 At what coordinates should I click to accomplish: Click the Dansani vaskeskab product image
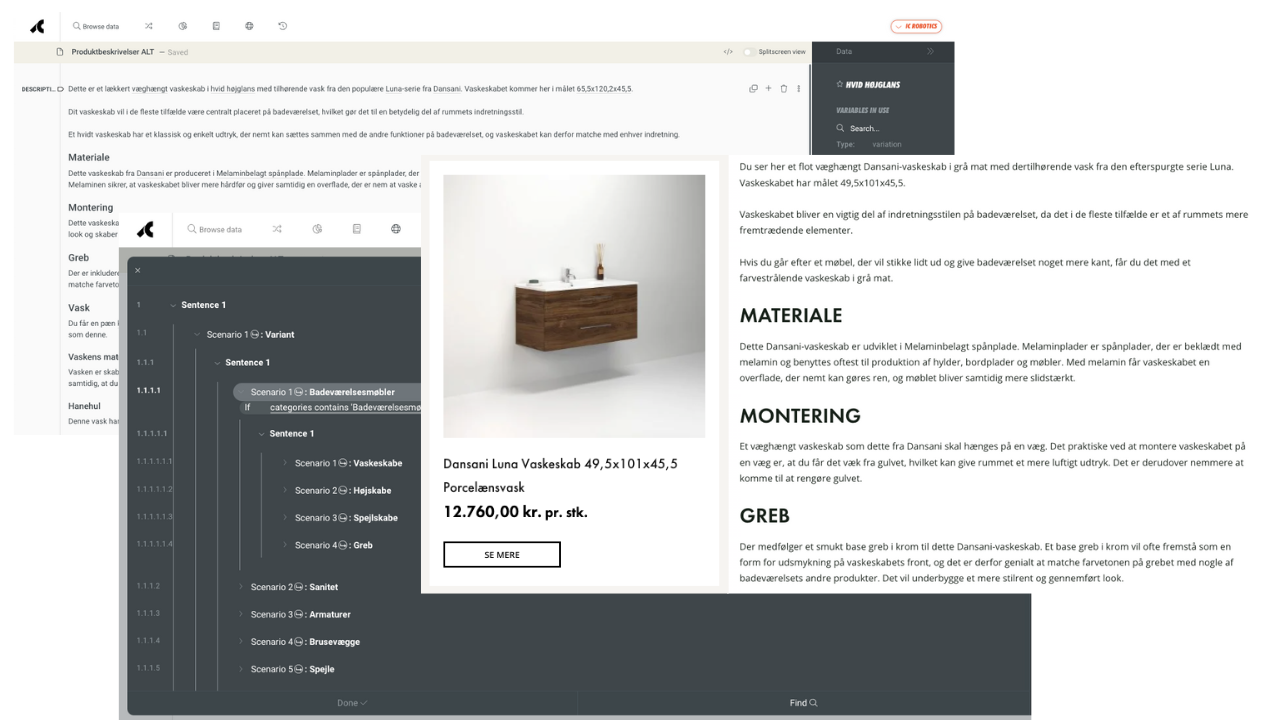(x=574, y=306)
